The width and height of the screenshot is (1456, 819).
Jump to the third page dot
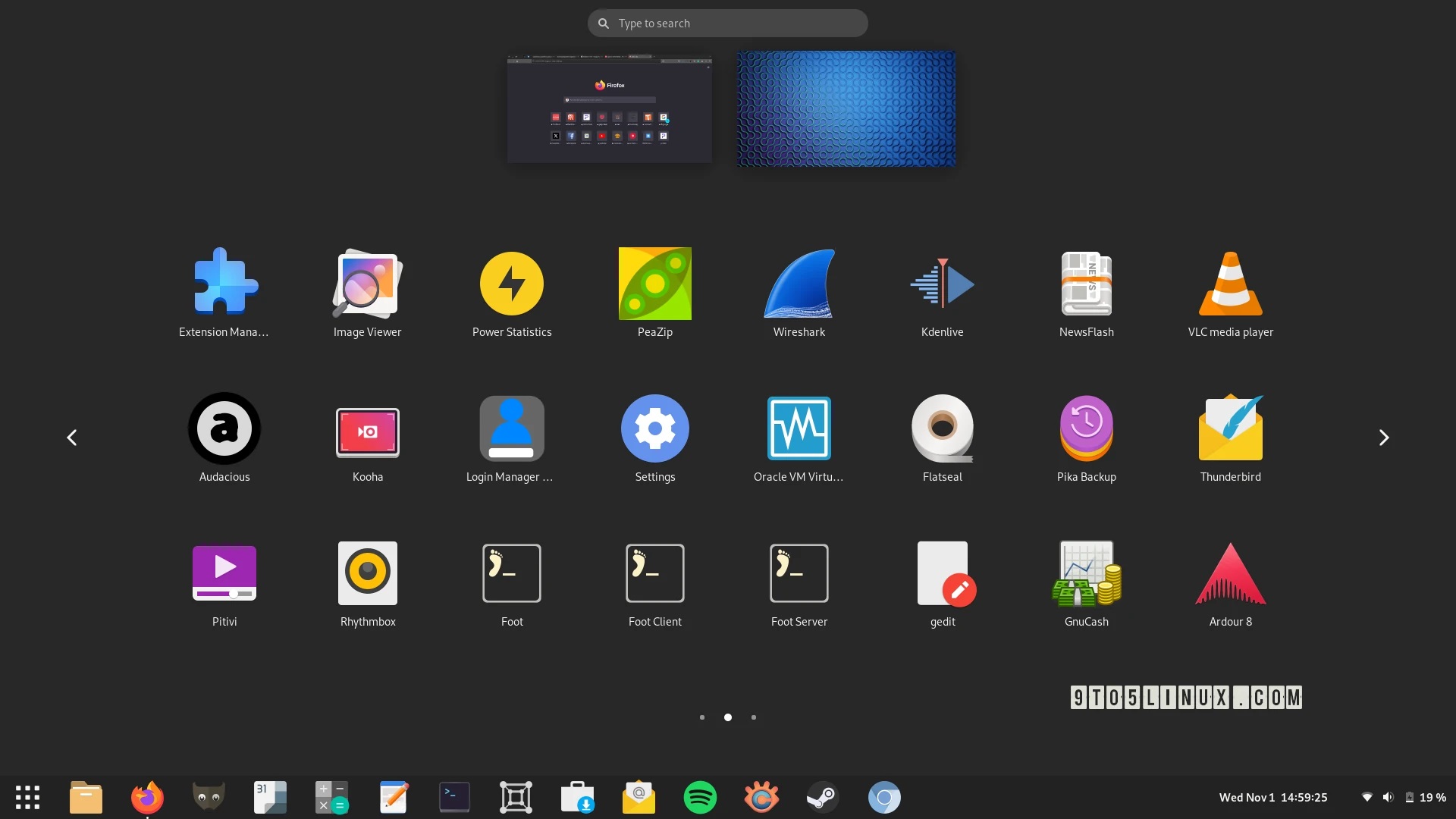[753, 717]
